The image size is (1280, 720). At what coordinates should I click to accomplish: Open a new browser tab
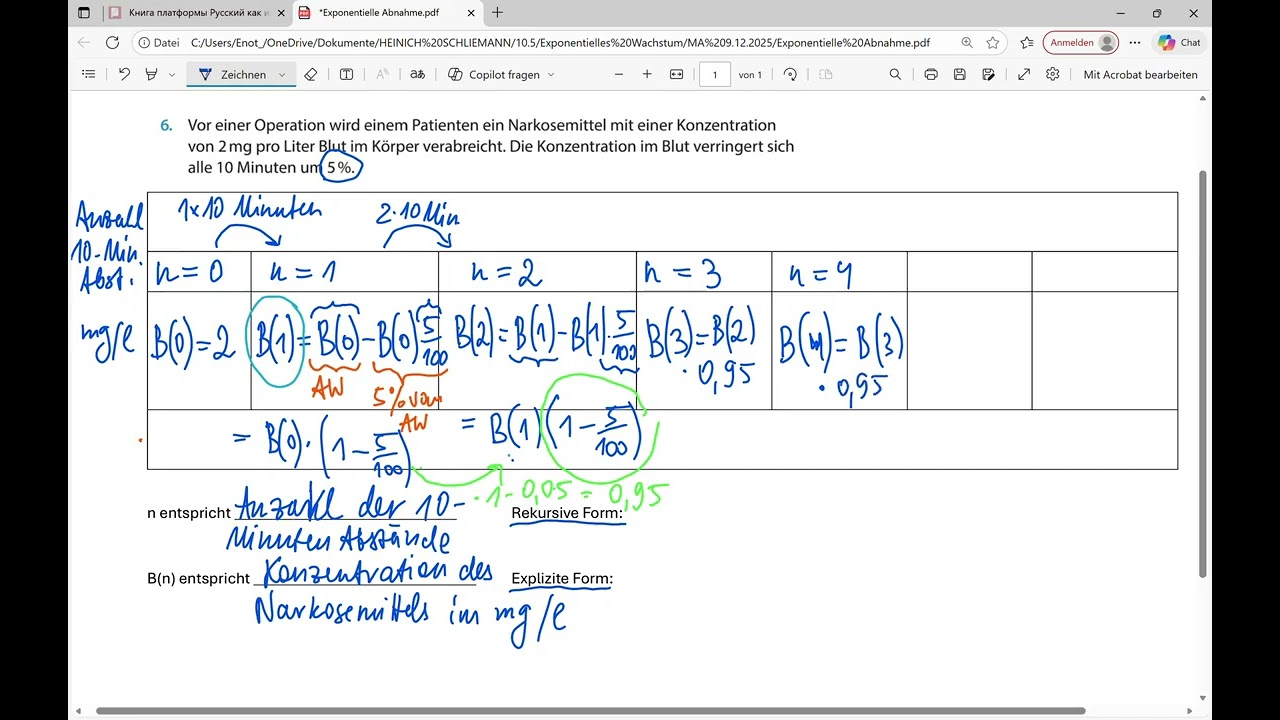pyautogui.click(x=498, y=13)
